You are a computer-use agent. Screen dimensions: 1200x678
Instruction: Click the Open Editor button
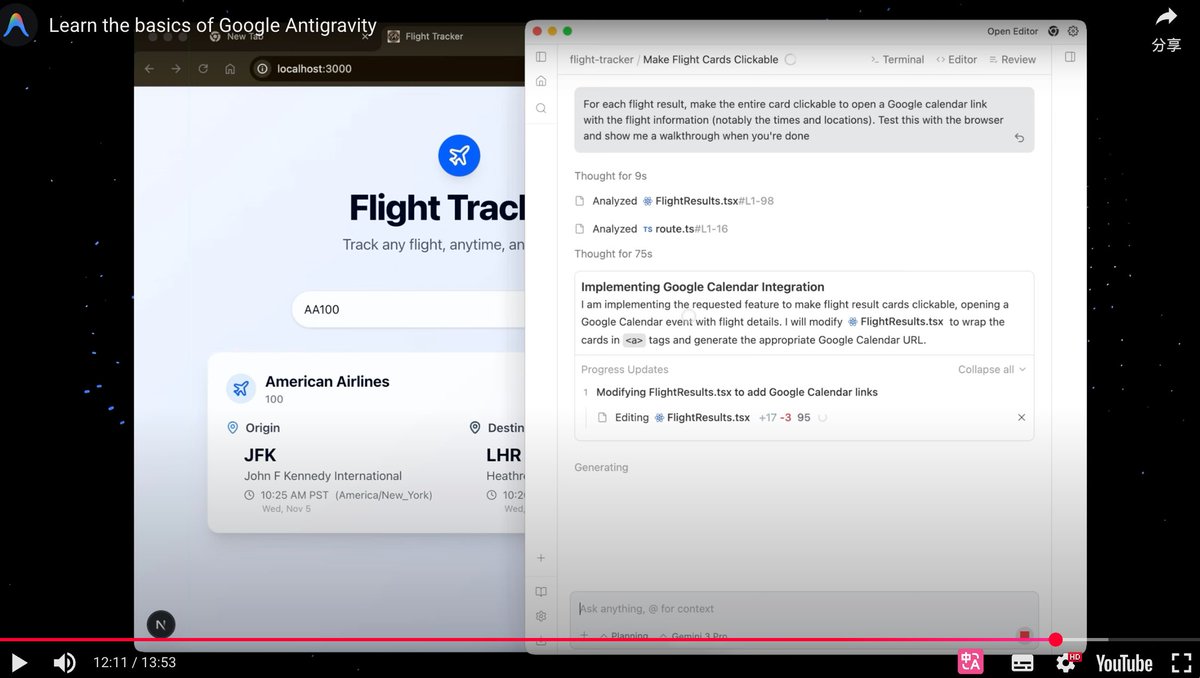pyautogui.click(x=1013, y=31)
